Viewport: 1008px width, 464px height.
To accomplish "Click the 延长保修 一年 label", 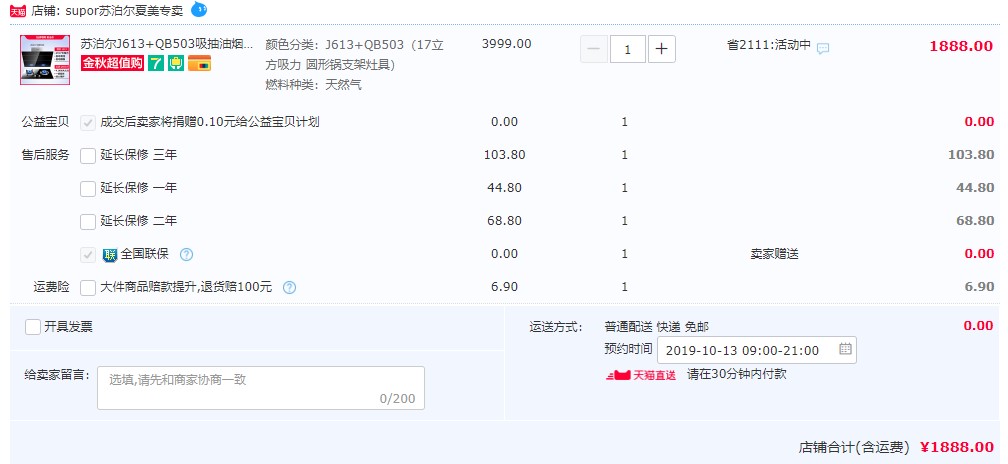I will pos(138,188).
